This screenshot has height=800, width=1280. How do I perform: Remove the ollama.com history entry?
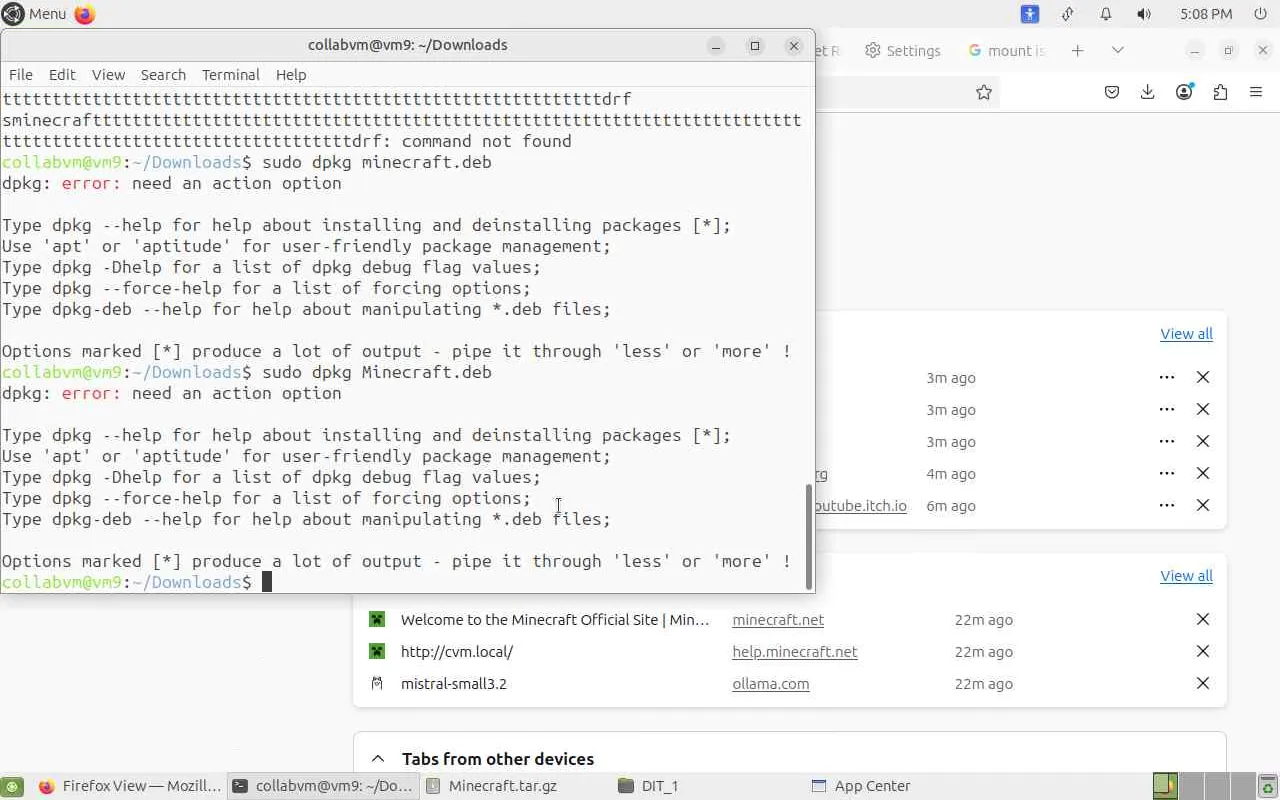coord(1203,683)
